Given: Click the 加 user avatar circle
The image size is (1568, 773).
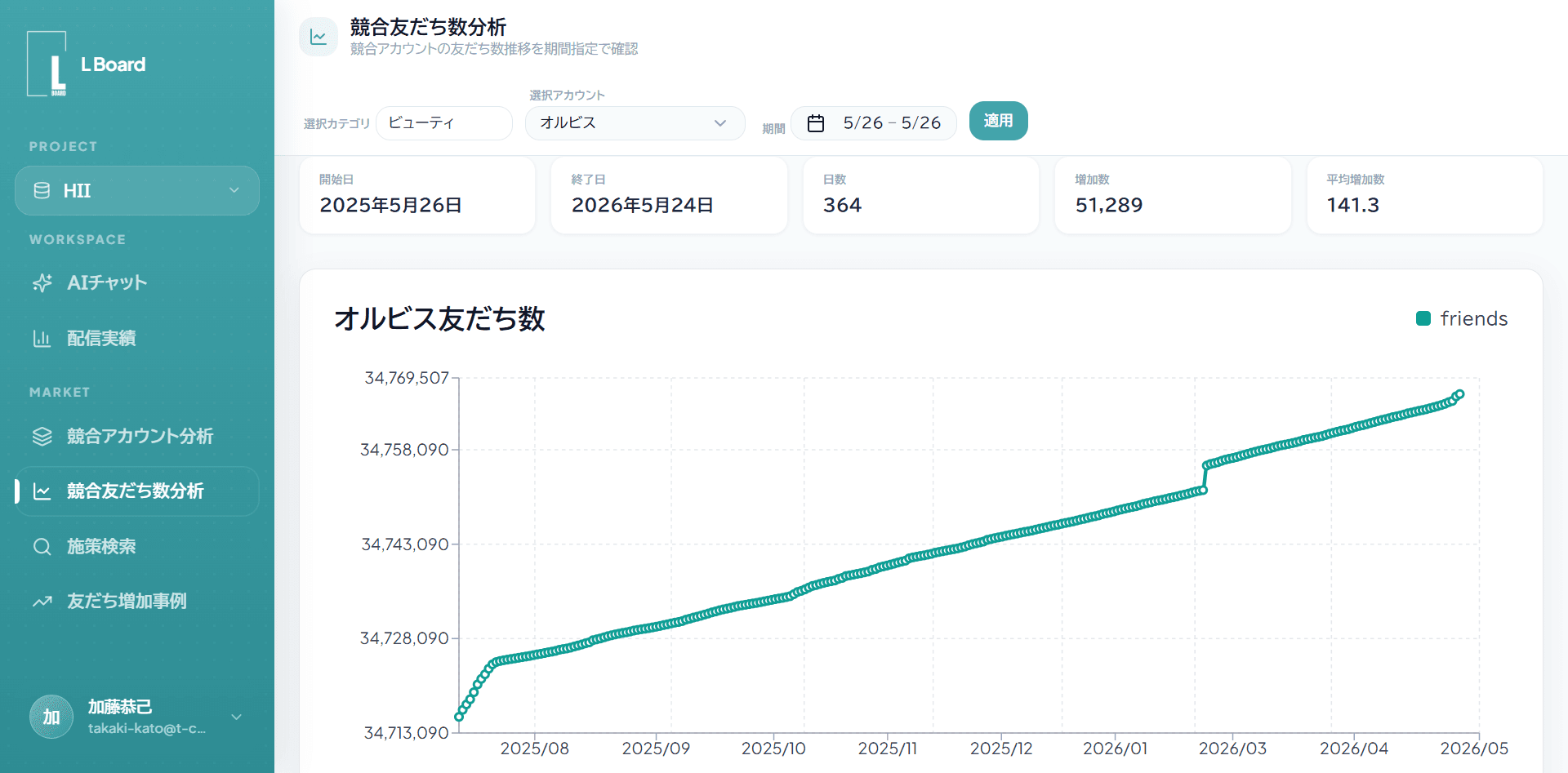Looking at the screenshot, I should tap(51, 717).
